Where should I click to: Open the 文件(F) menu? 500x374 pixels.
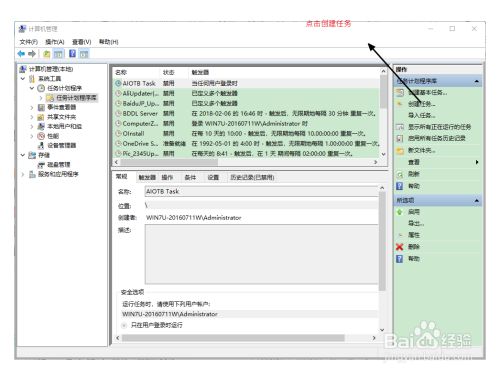(x=28, y=42)
